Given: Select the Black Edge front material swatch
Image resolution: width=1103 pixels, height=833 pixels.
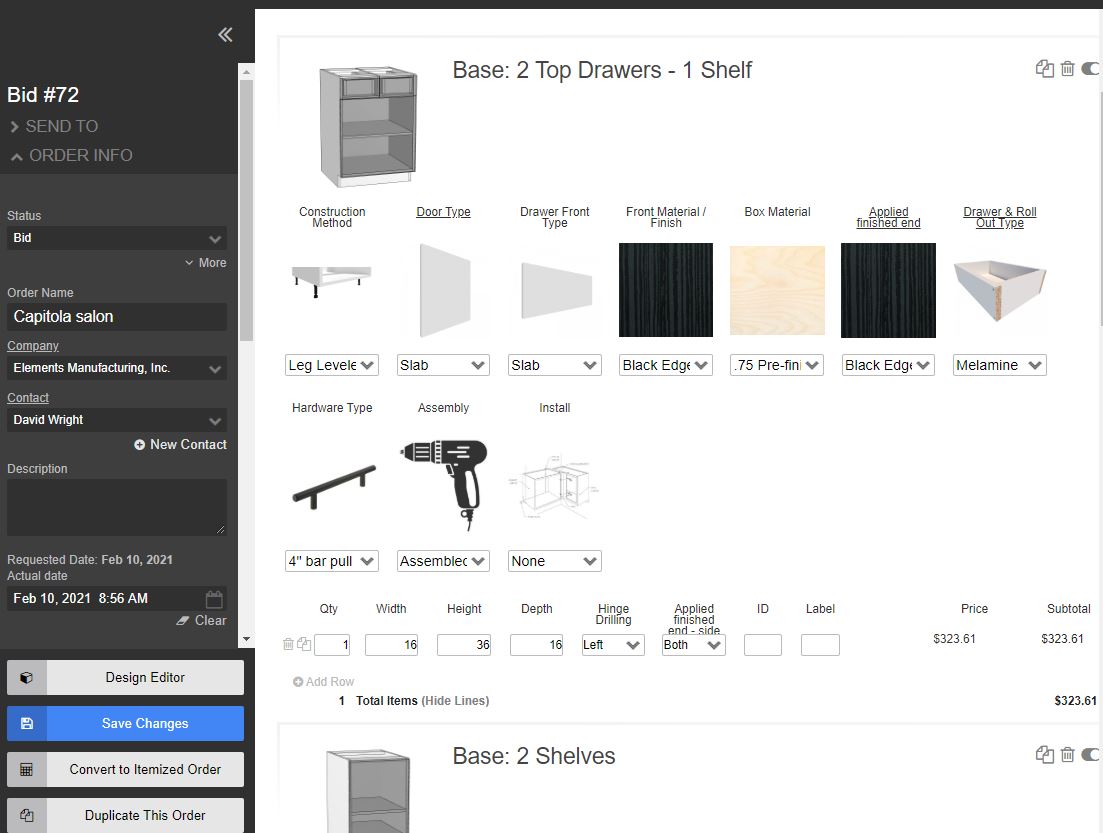Looking at the screenshot, I should point(665,290).
